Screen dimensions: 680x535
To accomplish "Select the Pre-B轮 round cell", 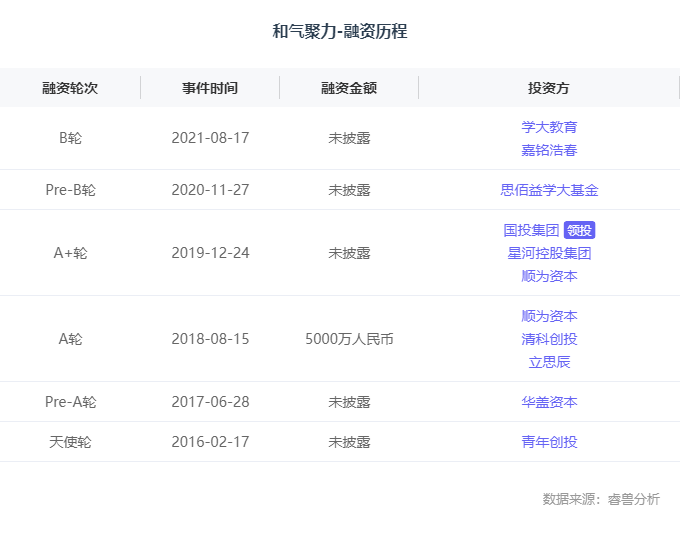I will pos(70,190).
